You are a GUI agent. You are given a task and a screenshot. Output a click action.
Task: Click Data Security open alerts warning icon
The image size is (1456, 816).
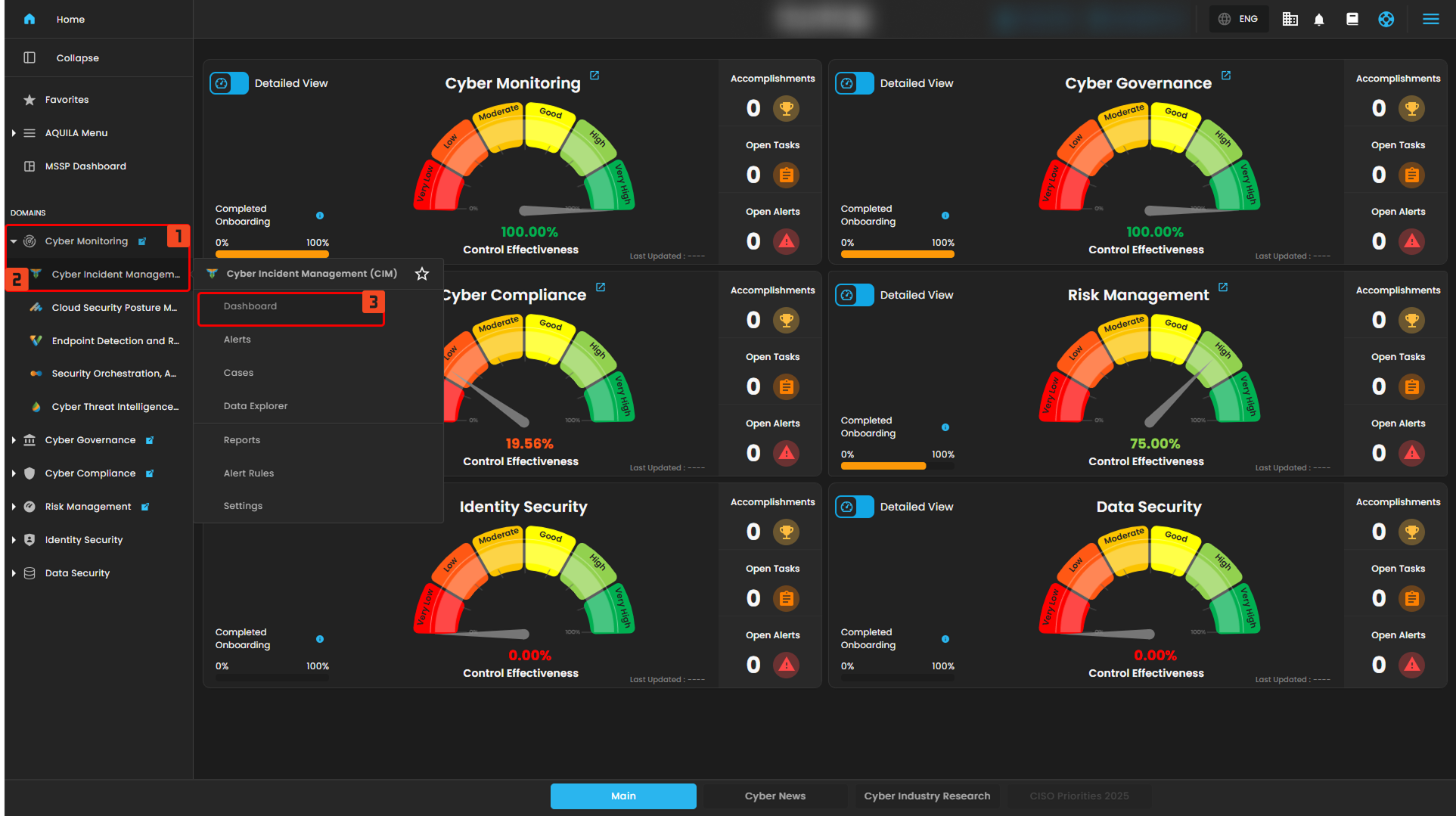(x=1411, y=666)
